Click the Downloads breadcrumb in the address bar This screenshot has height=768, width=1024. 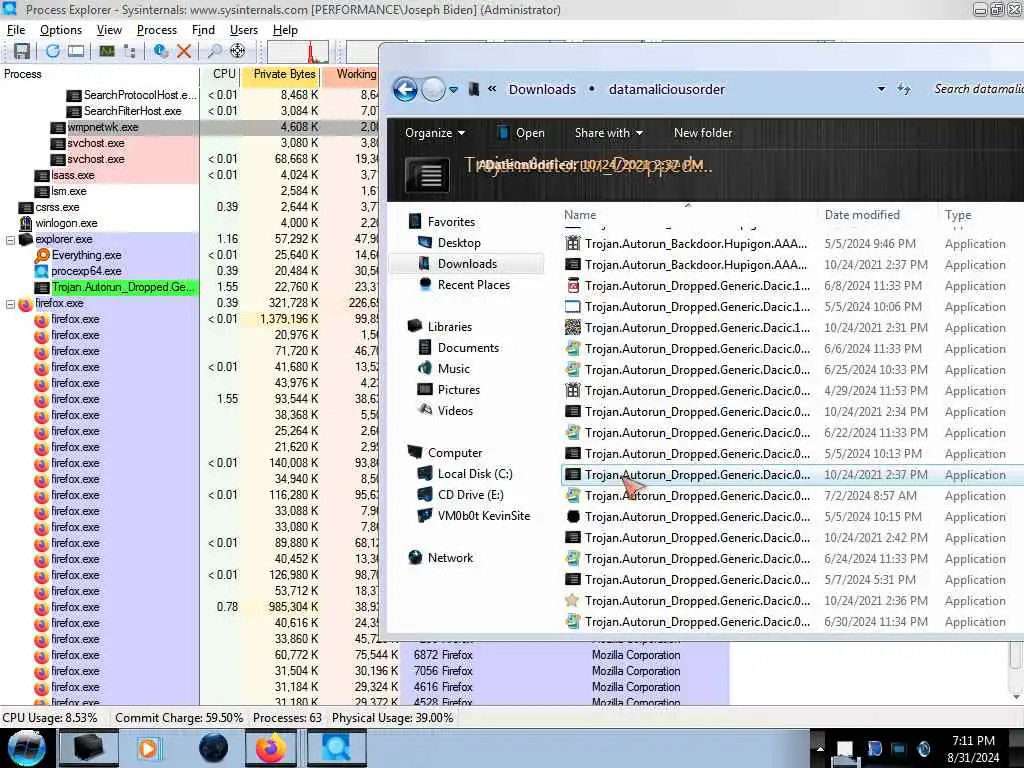[x=542, y=89]
